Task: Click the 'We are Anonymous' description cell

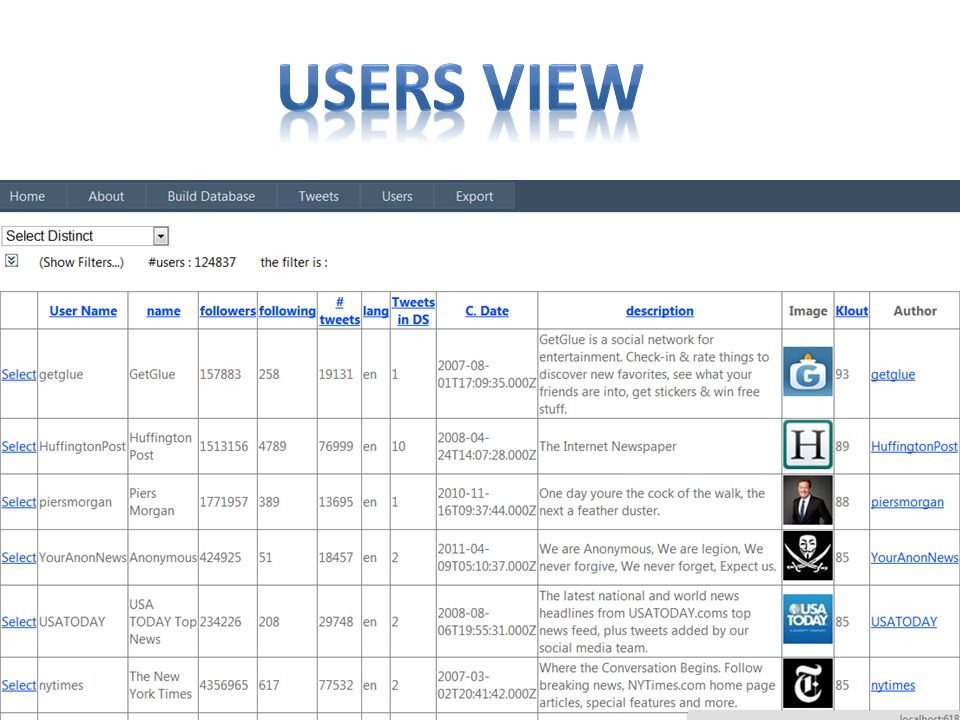Action: tap(658, 557)
